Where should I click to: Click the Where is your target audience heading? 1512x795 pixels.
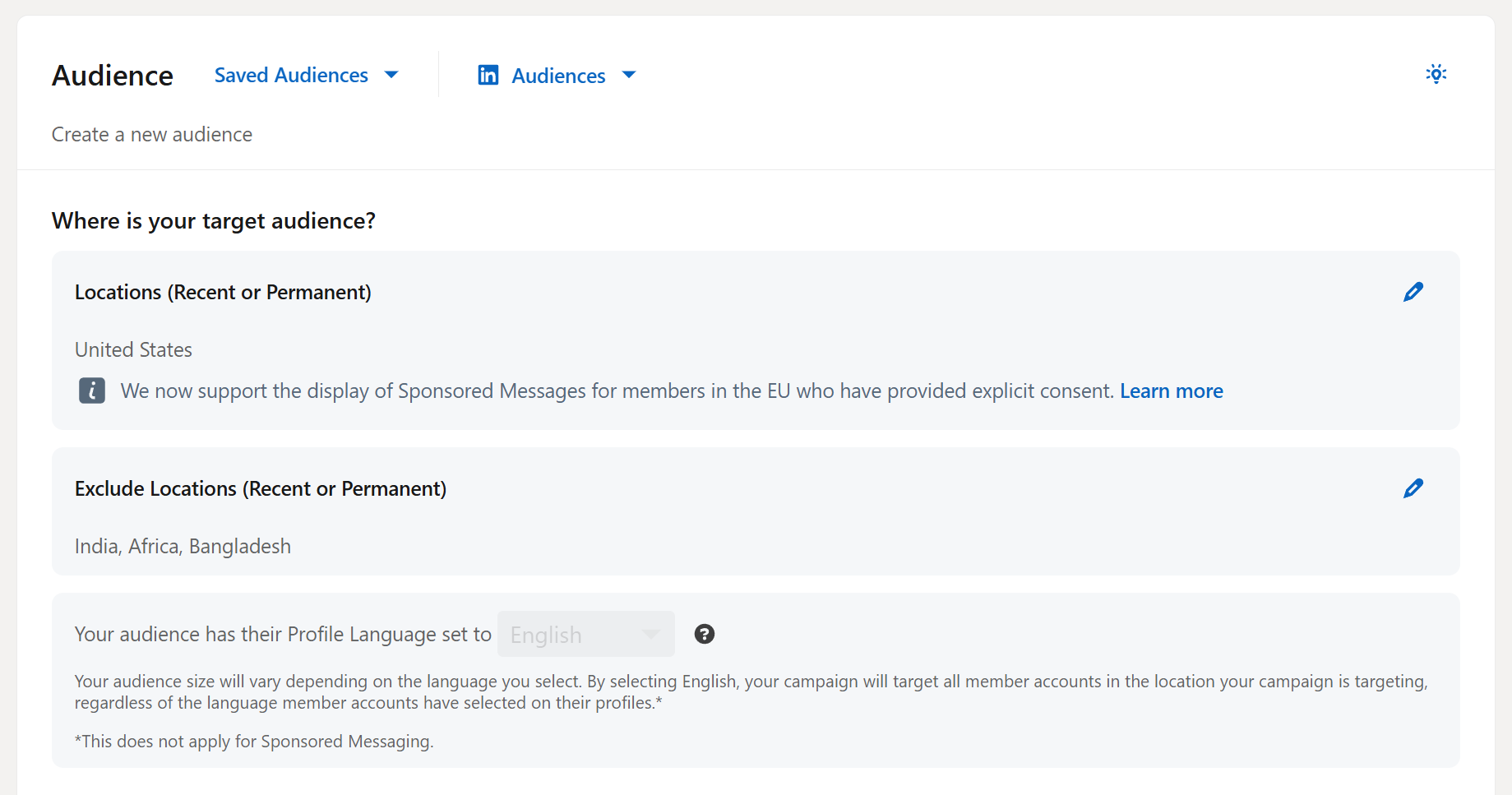click(214, 220)
